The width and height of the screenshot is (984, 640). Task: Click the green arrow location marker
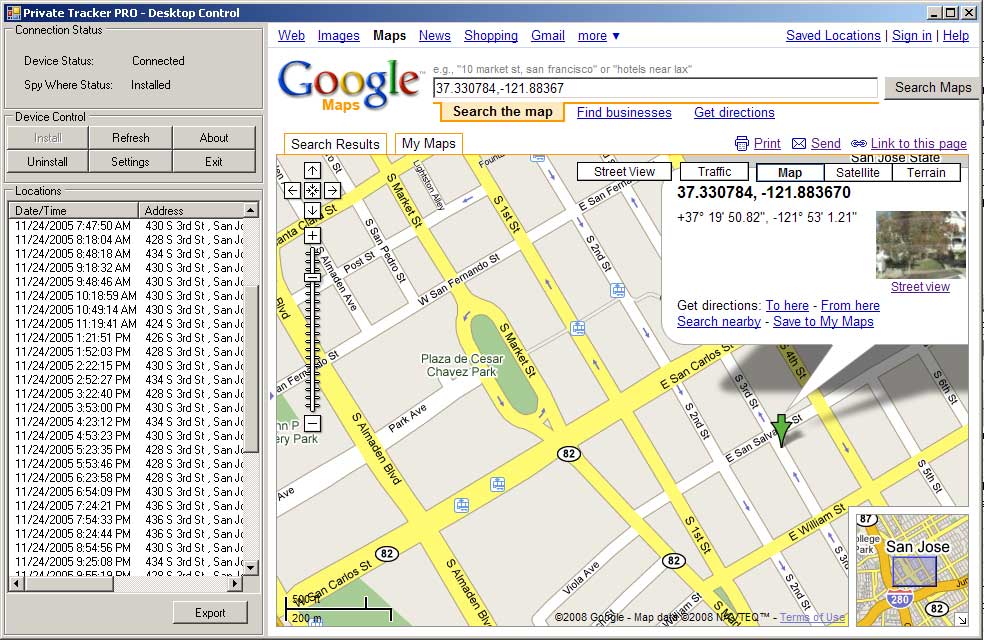(781, 430)
